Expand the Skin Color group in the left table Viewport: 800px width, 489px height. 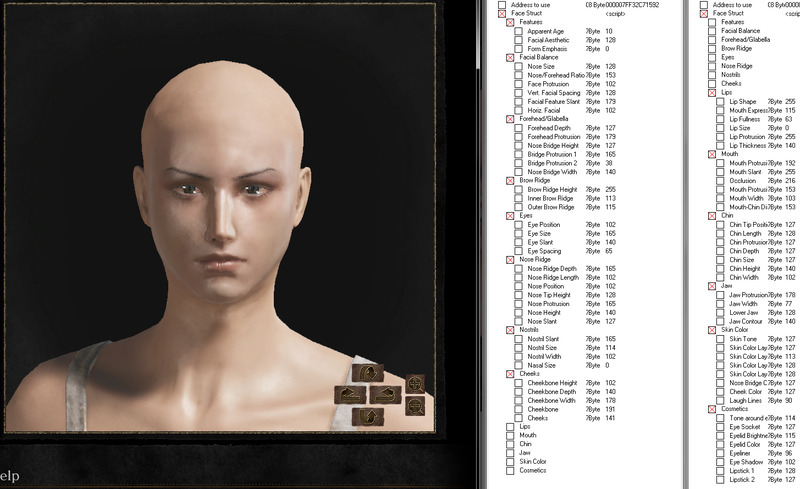(x=510, y=462)
